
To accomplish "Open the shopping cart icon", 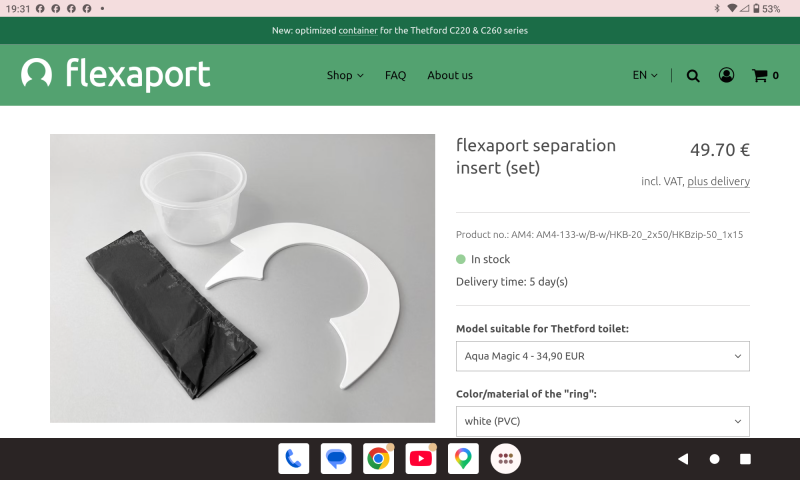I will coord(765,75).
